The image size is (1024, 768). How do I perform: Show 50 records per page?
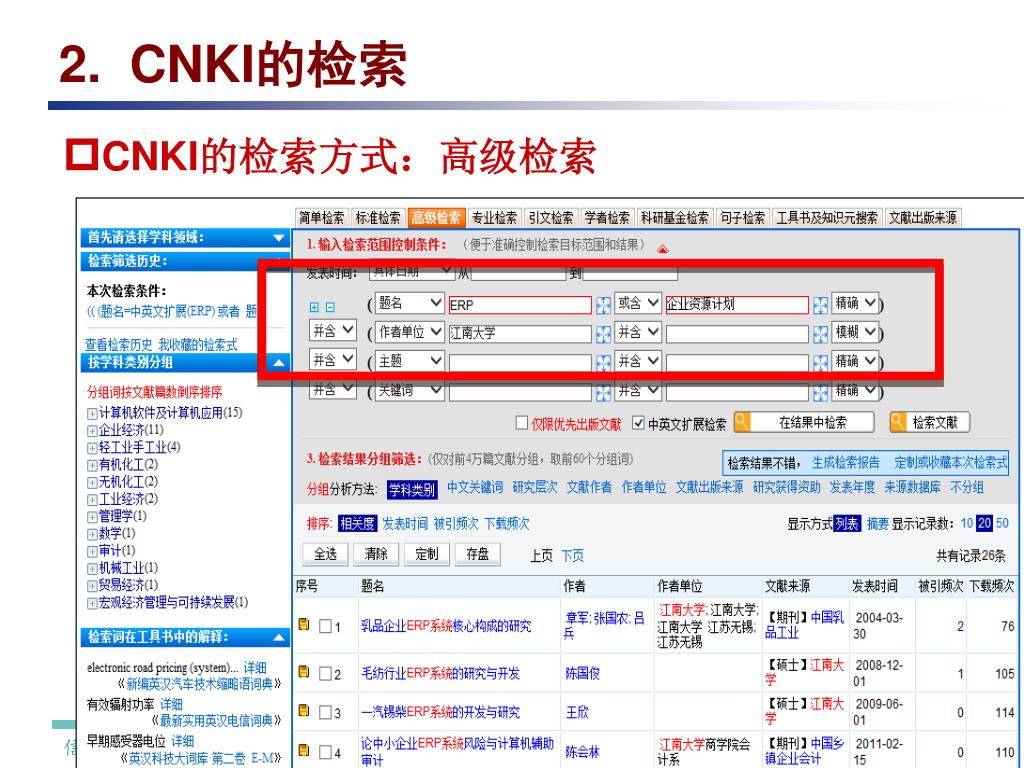[1002, 523]
